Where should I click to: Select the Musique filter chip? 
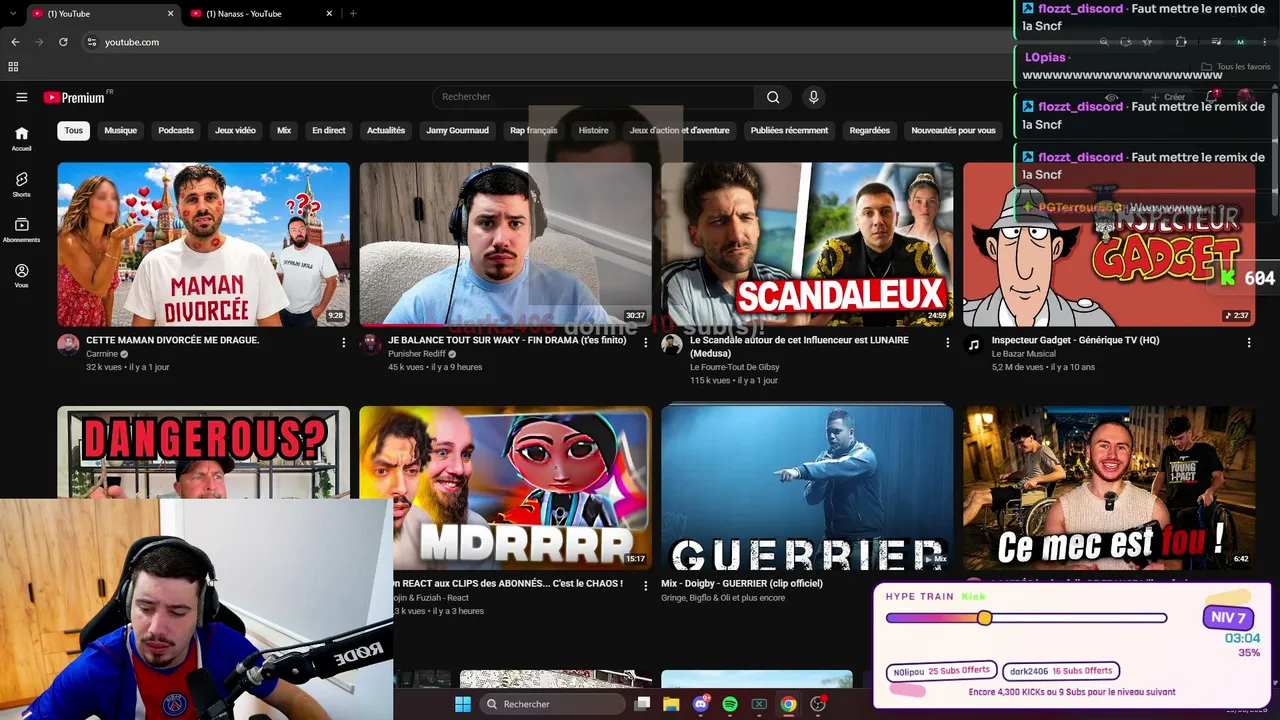[121, 130]
